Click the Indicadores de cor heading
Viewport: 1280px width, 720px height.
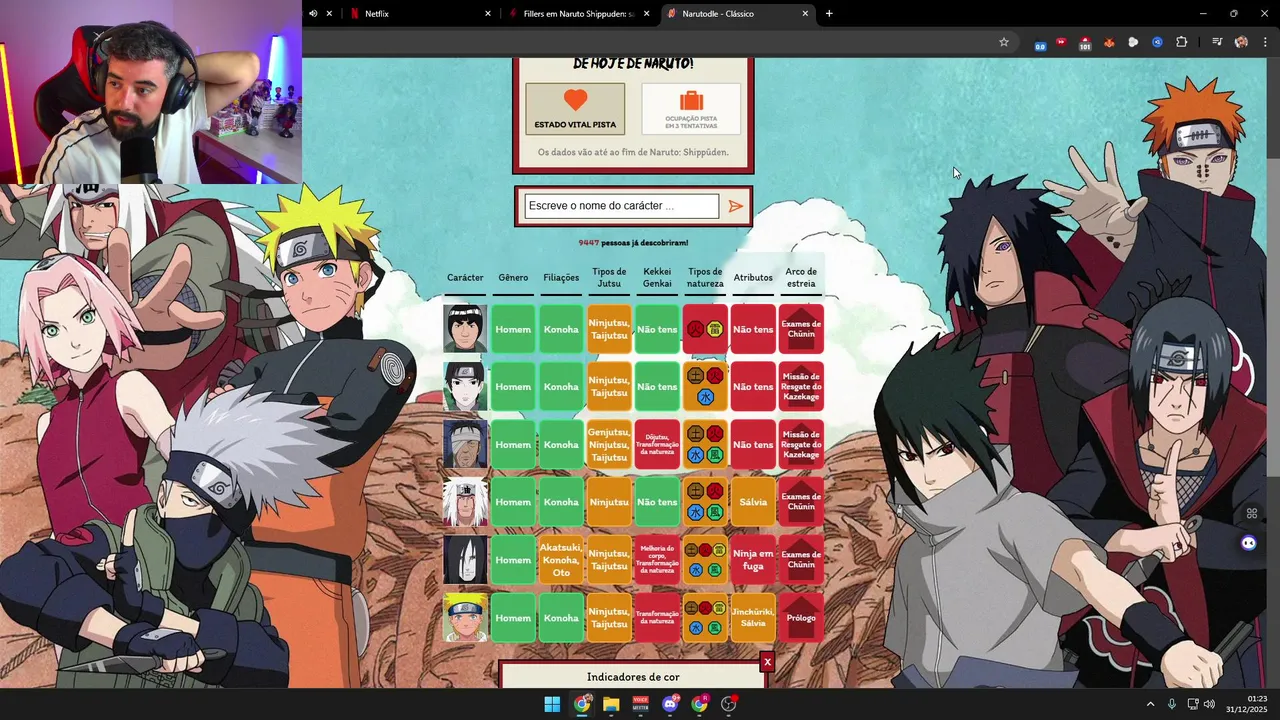click(x=633, y=677)
